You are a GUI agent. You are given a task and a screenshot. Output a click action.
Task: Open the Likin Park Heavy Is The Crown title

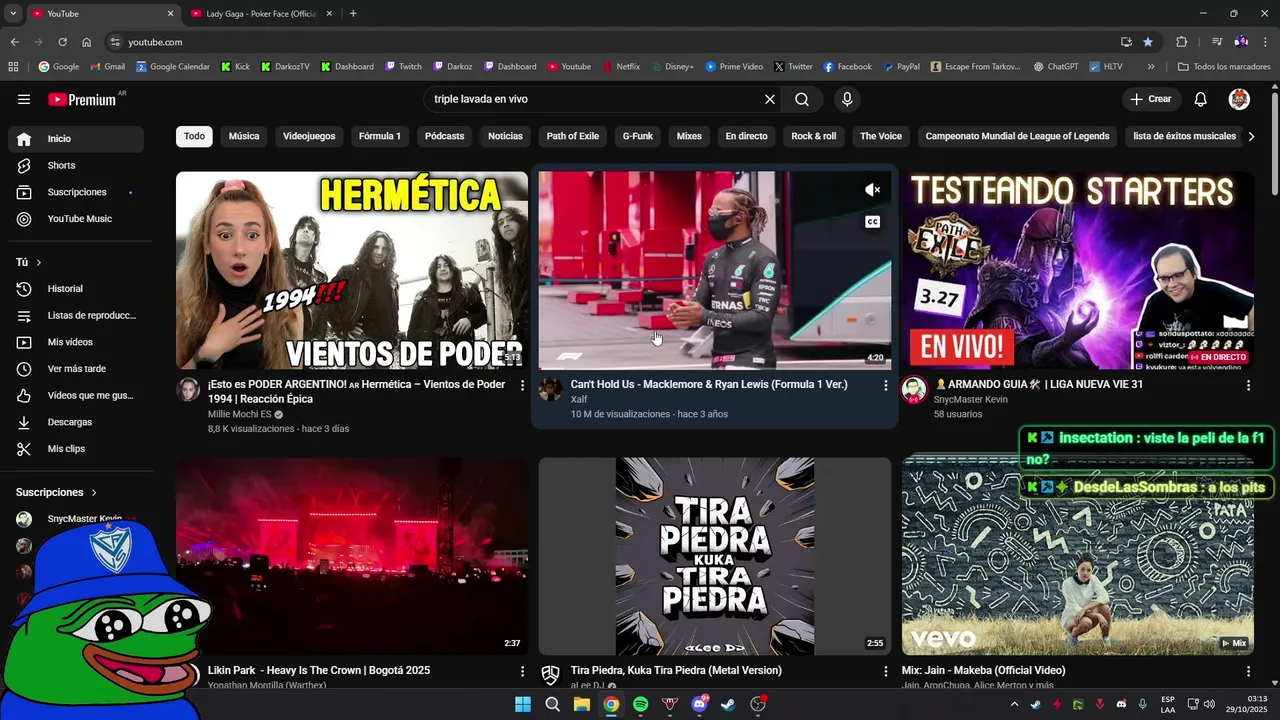pyautogui.click(x=319, y=670)
